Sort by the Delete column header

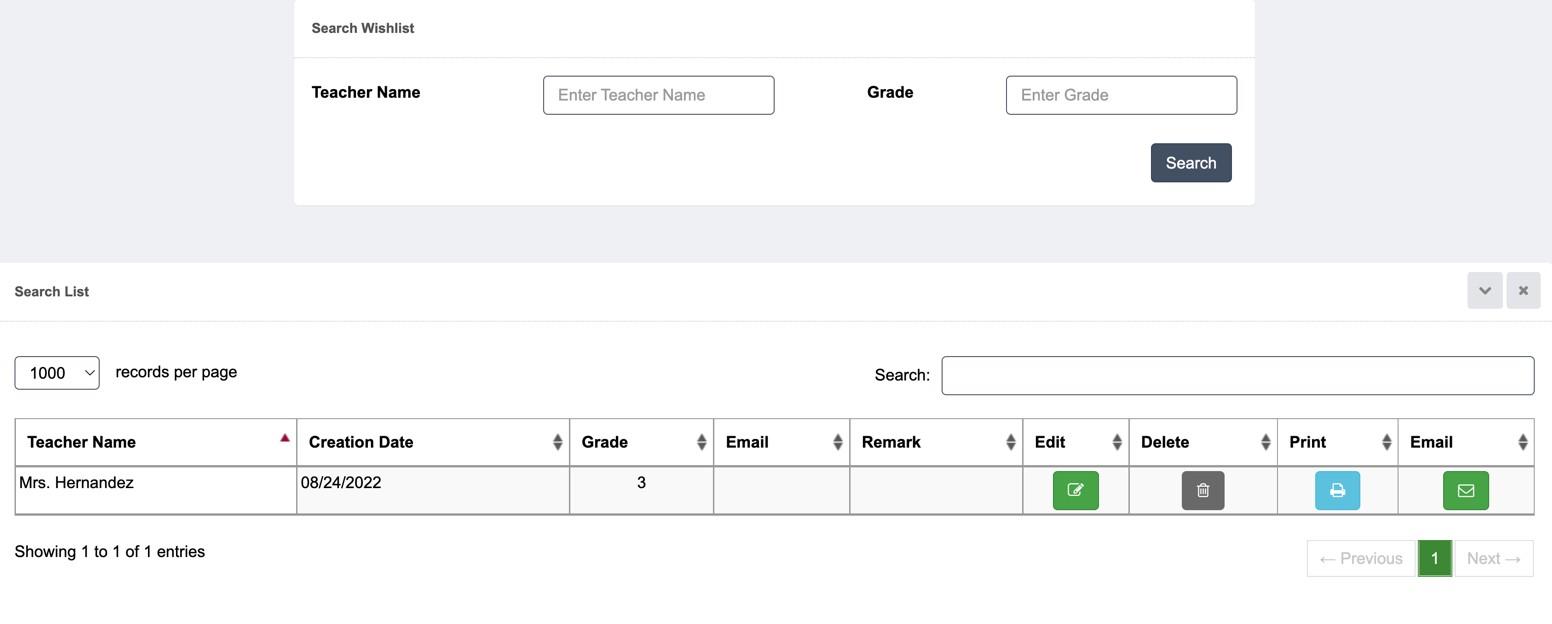[1203, 442]
